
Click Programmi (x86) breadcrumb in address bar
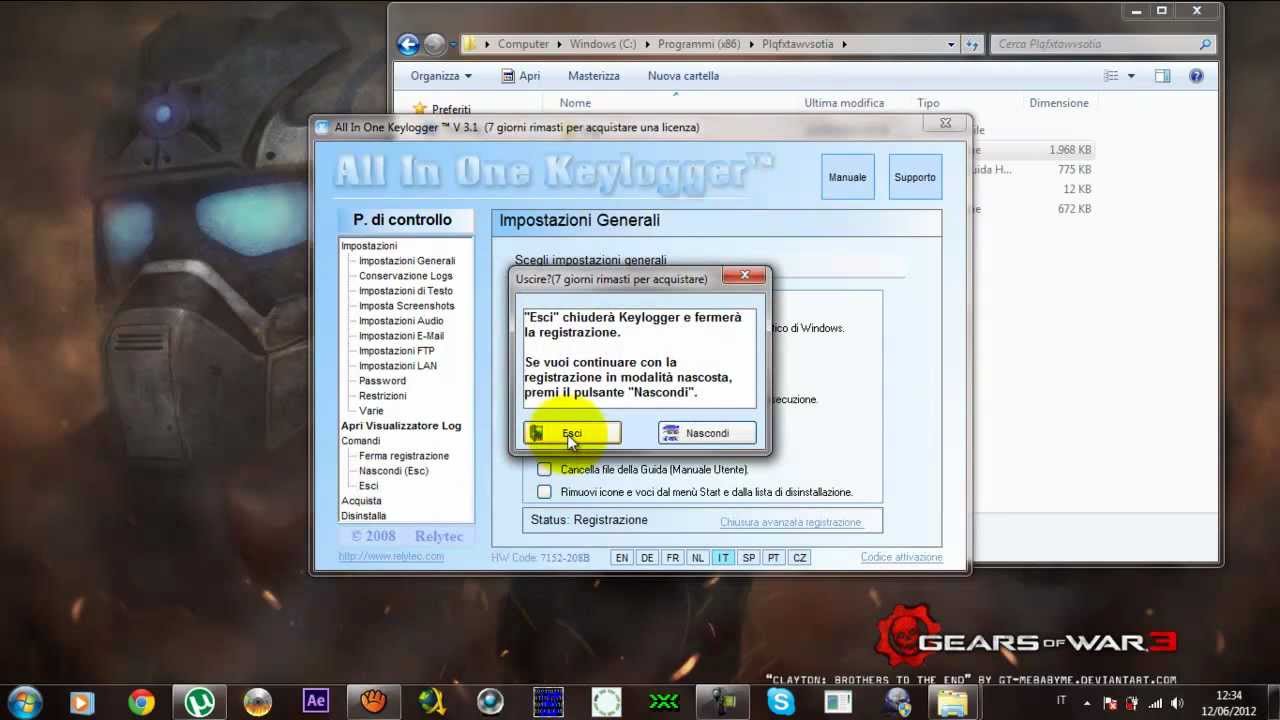click(x=700, y=44)
